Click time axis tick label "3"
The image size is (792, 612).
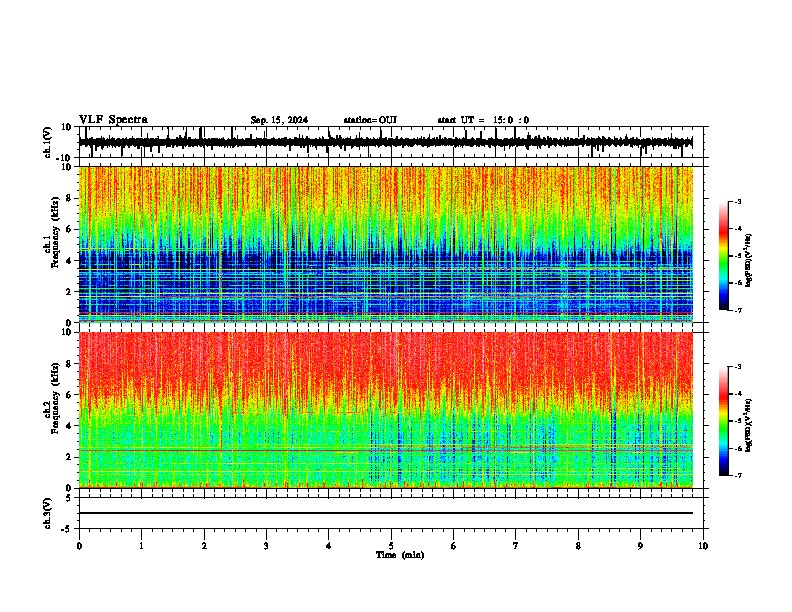pos(266,546)
